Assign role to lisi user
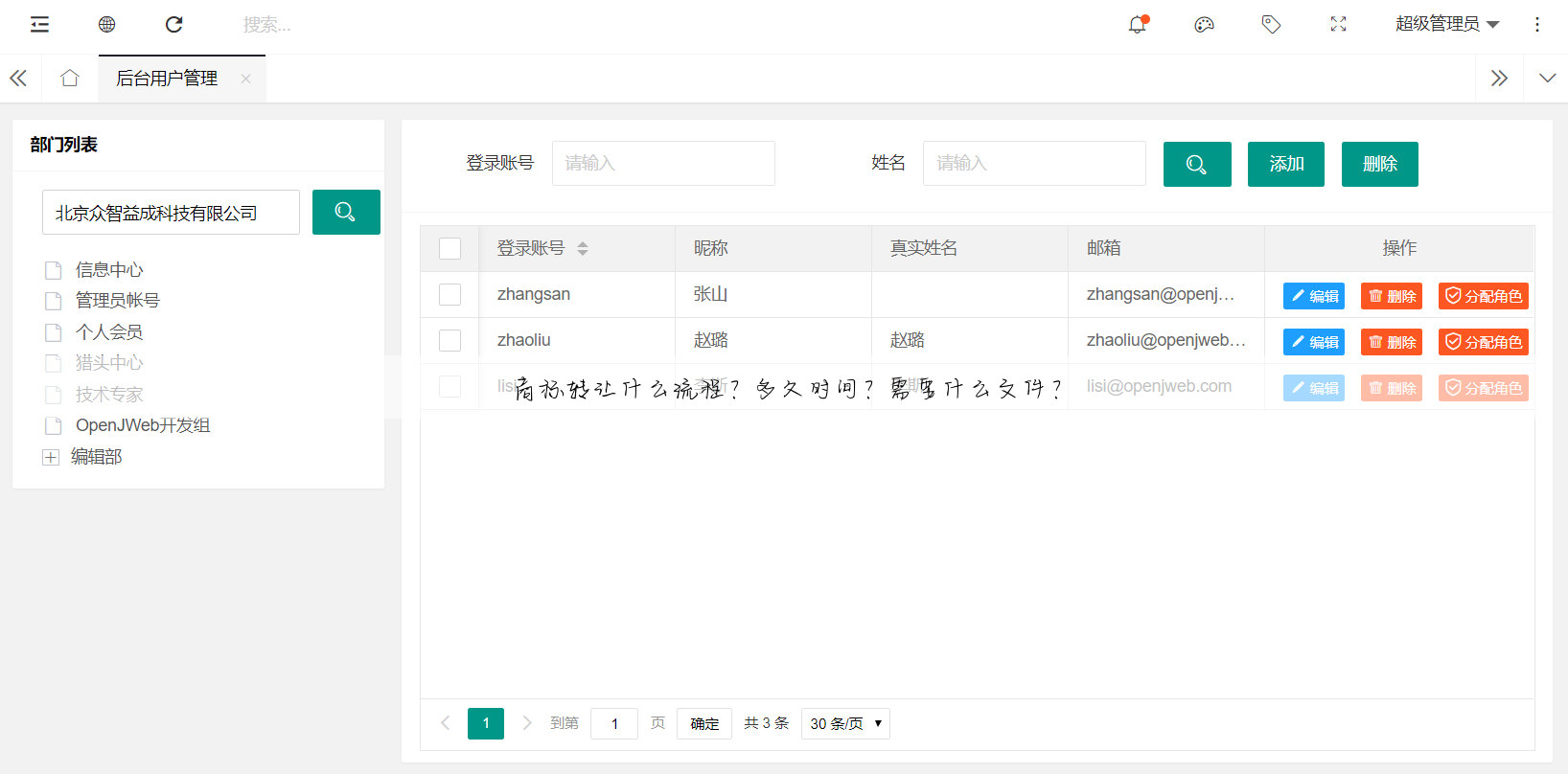This screenshot has height=774, width=1568. coord(1484,388)
